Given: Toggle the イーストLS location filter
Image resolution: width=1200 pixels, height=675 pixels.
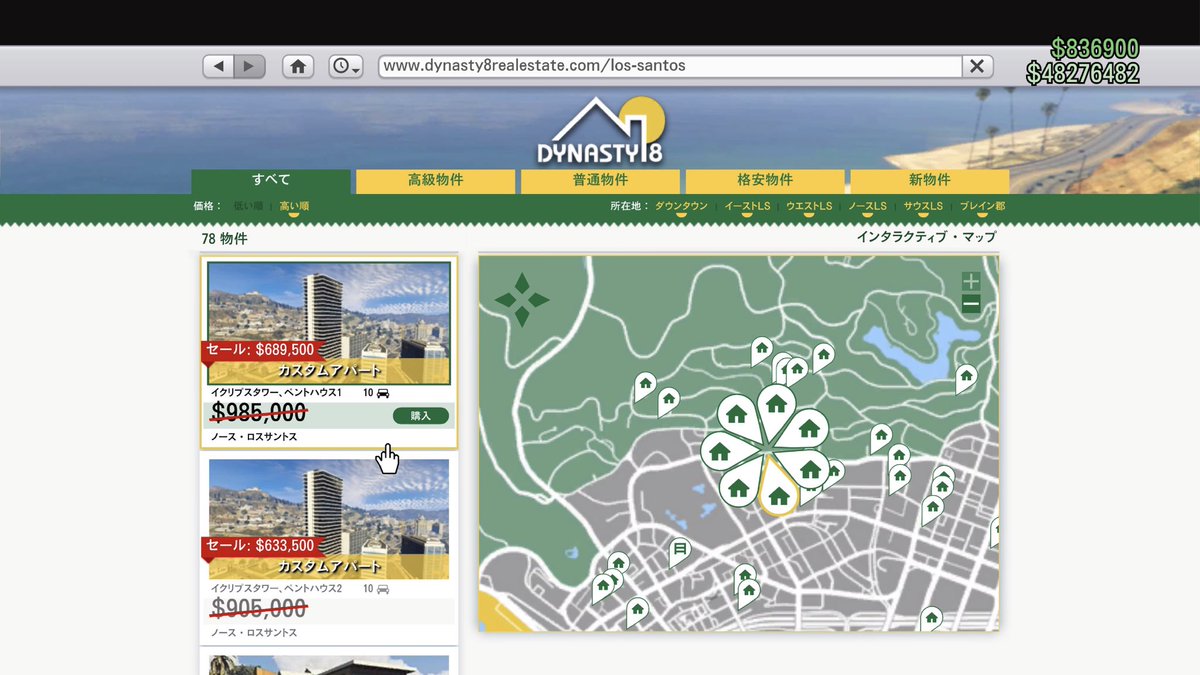Looking at the screenshot, I should coord(747,207).
